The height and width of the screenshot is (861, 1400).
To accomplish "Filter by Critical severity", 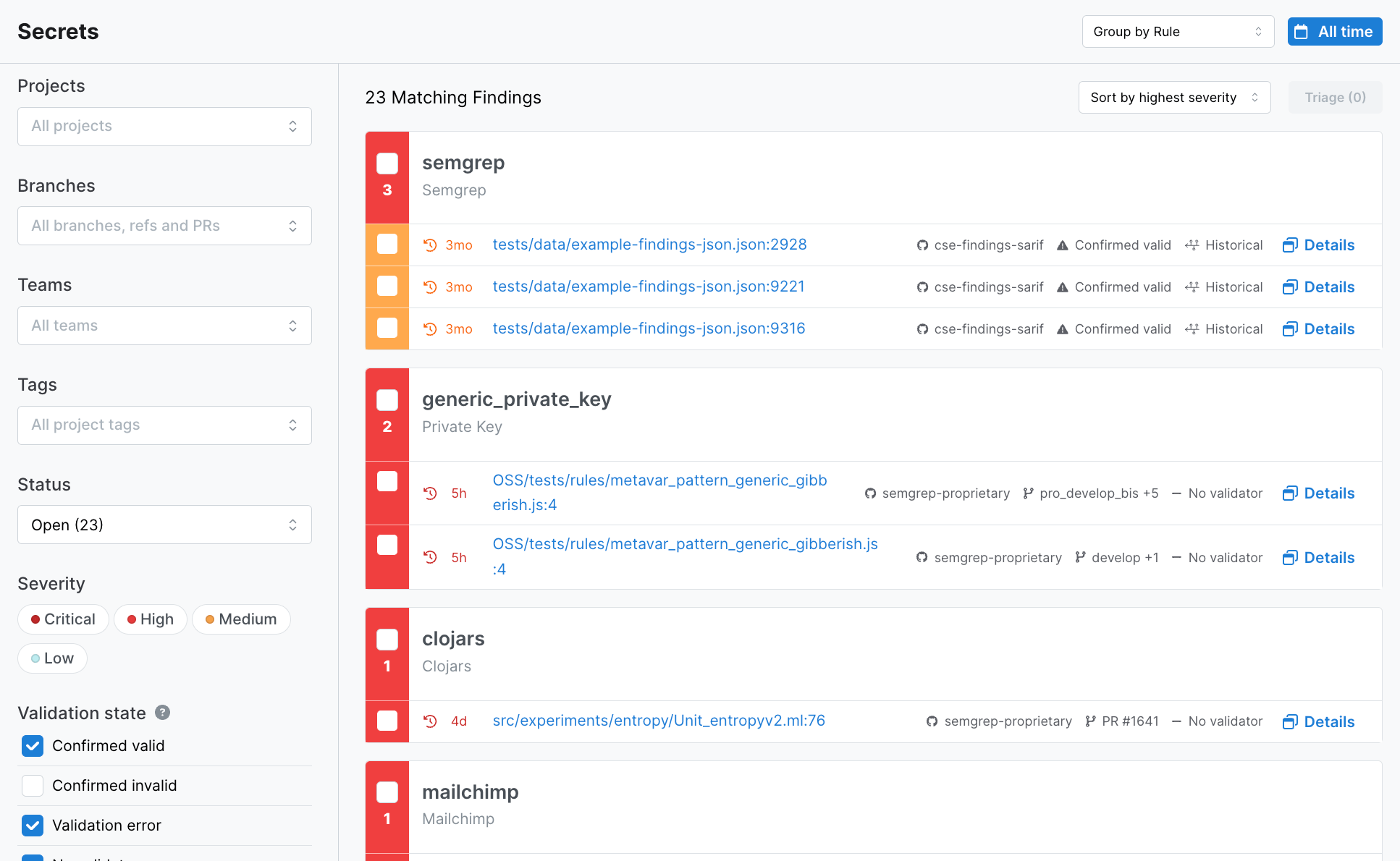I will (63, 619).
